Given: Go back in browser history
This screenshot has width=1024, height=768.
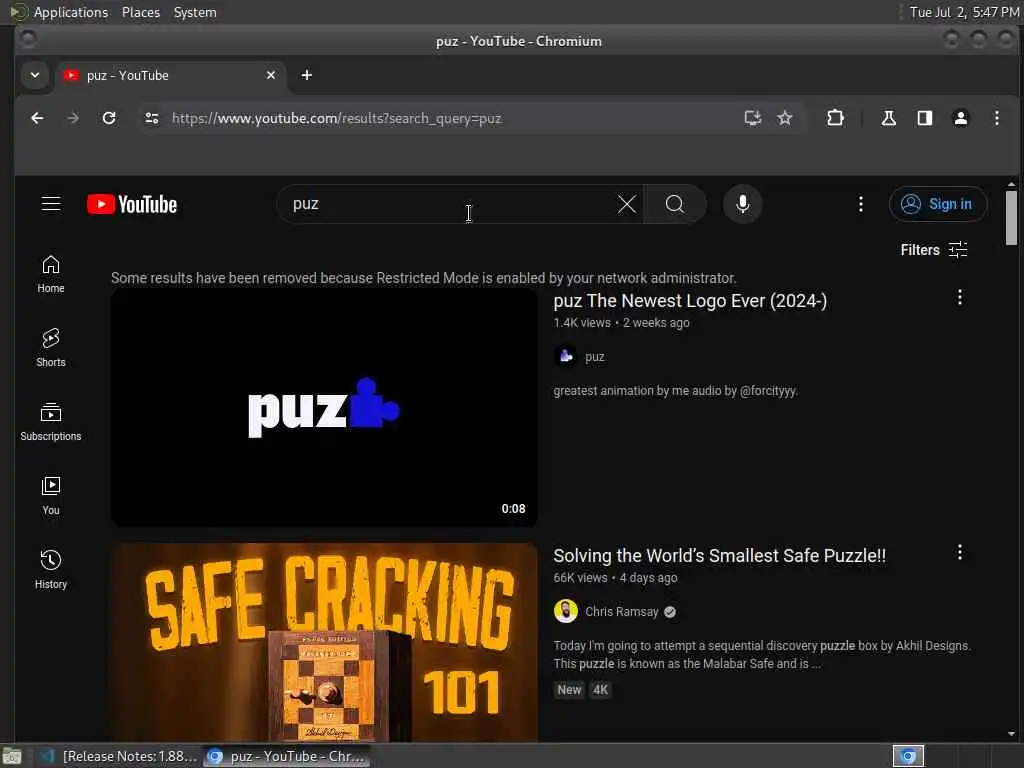Looking at the screenshot, I should pyautogui.click(x=37, y=118).
